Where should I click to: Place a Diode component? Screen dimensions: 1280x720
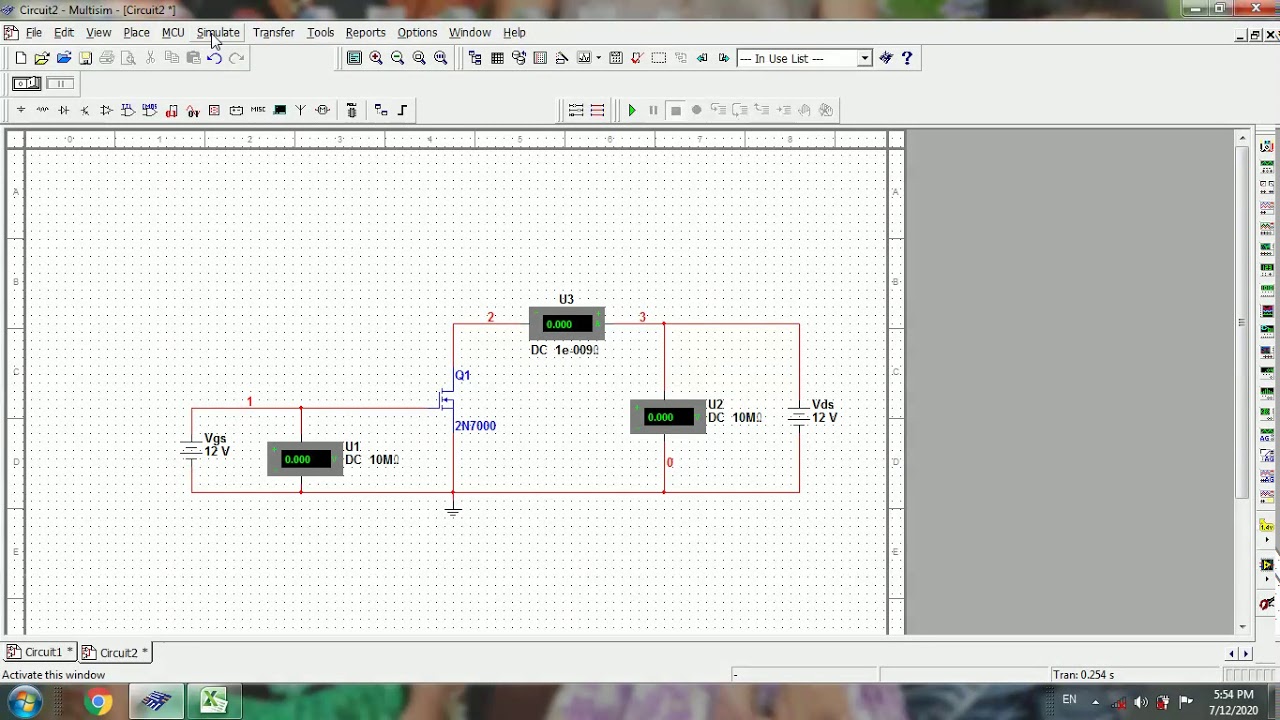tap(63, 110)
